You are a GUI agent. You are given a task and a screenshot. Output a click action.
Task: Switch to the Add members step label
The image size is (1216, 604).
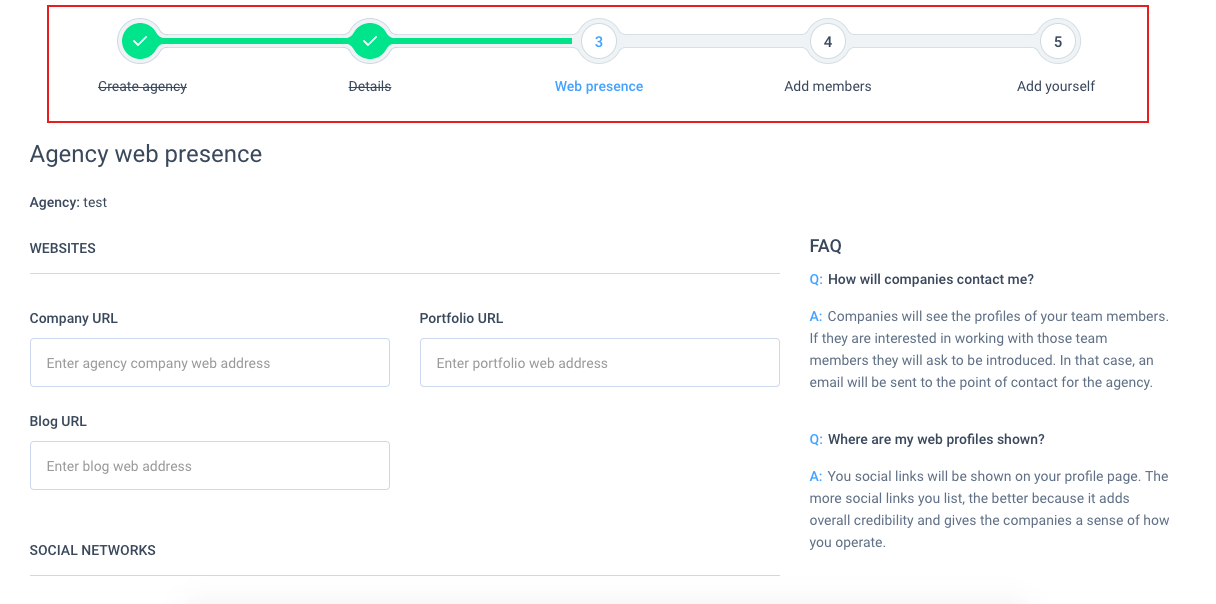coord(828,86)
